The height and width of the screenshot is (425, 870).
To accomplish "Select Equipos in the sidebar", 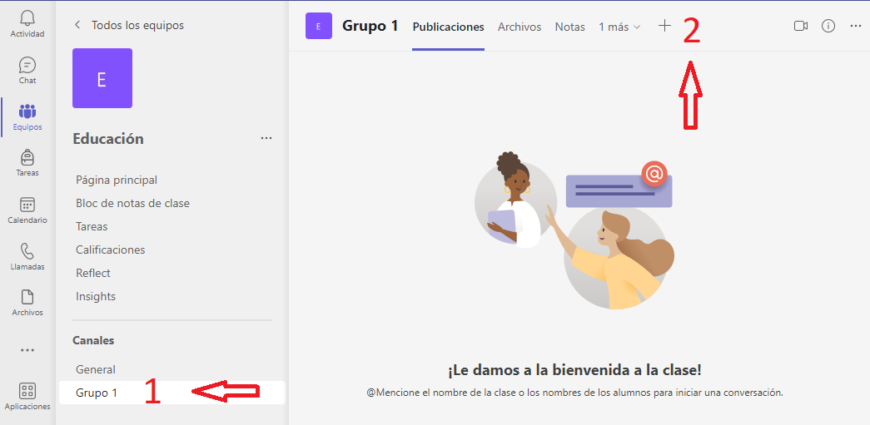I will [x=27, y=117].
